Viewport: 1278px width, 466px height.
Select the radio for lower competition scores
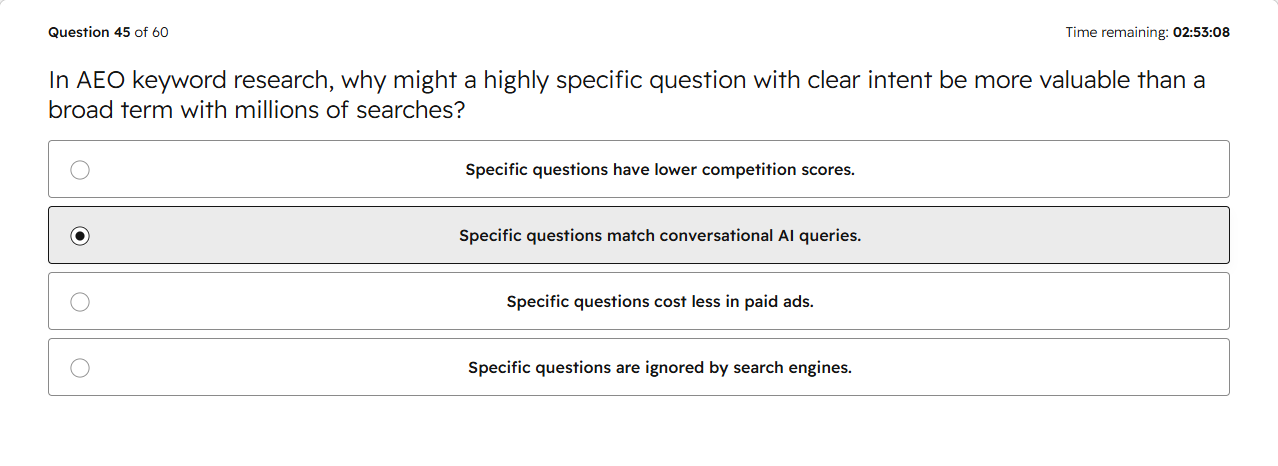(80, 170)
